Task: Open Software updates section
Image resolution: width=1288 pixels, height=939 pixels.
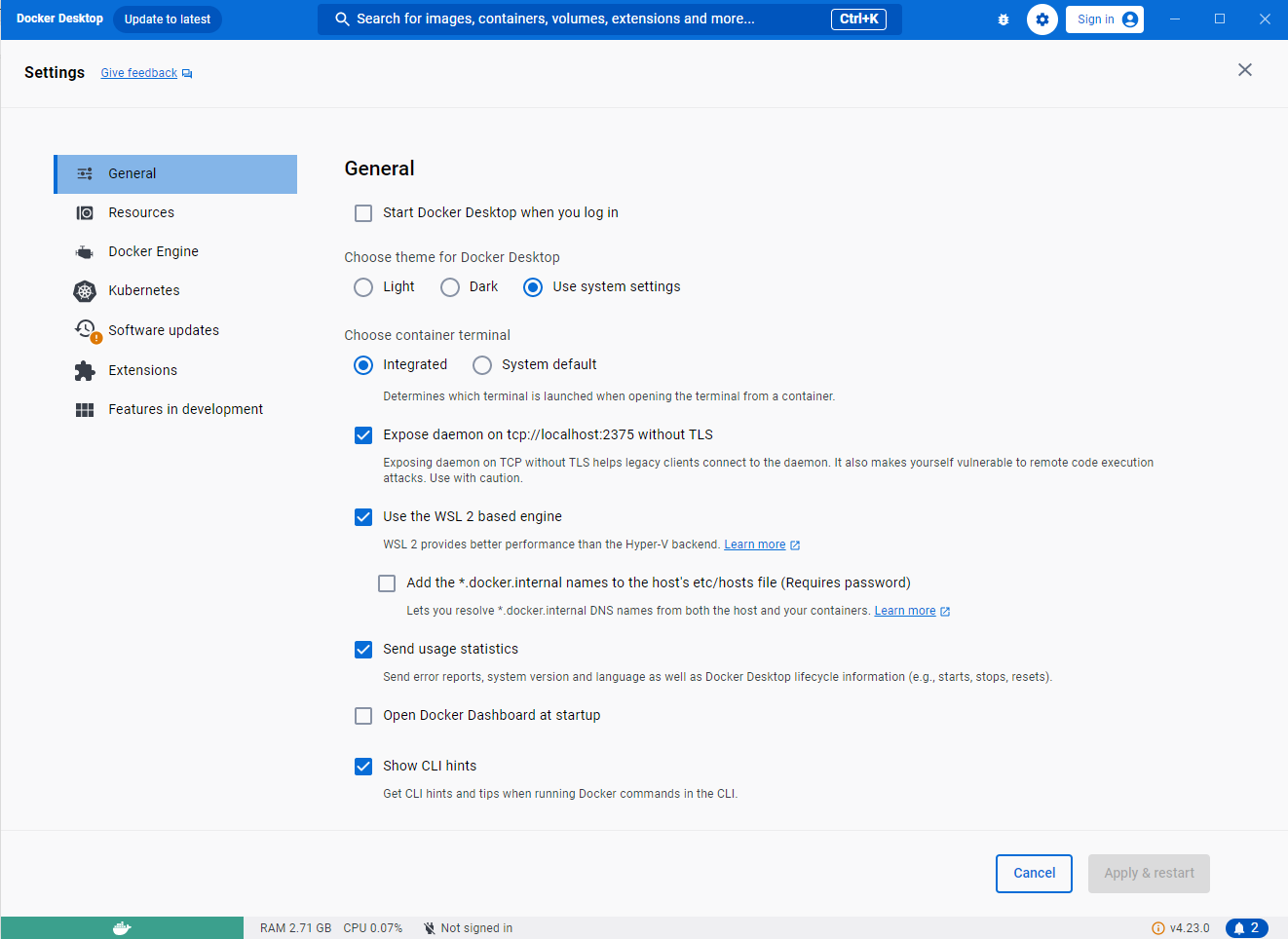Action: pyautogui.click(x=175, y=330)
